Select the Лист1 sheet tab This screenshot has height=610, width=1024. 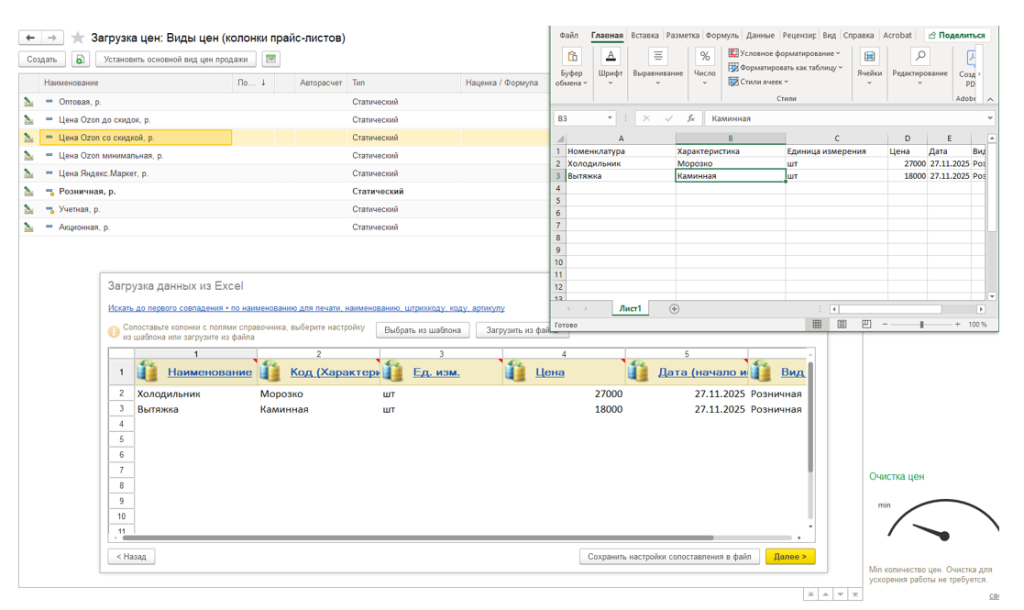point(630,309)
